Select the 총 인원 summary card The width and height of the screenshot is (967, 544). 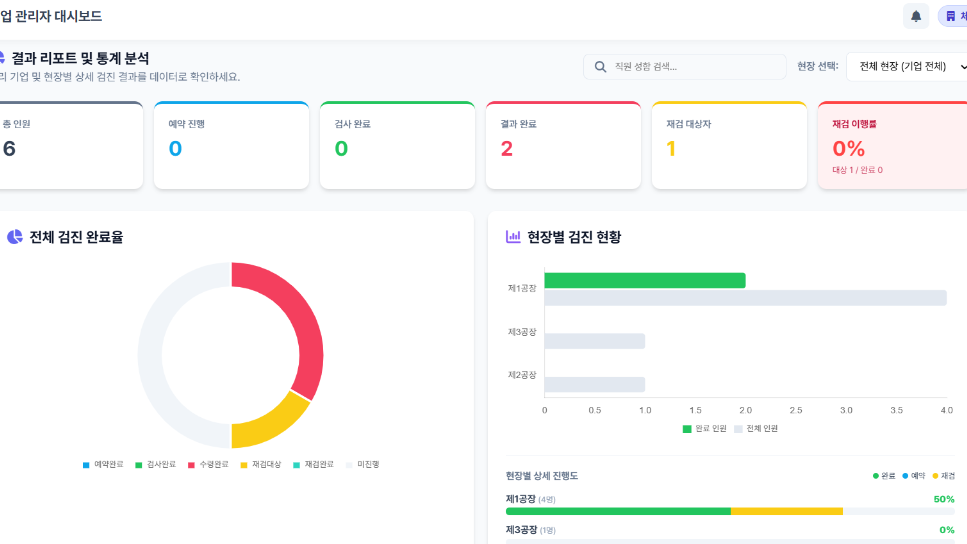[70, 145]
